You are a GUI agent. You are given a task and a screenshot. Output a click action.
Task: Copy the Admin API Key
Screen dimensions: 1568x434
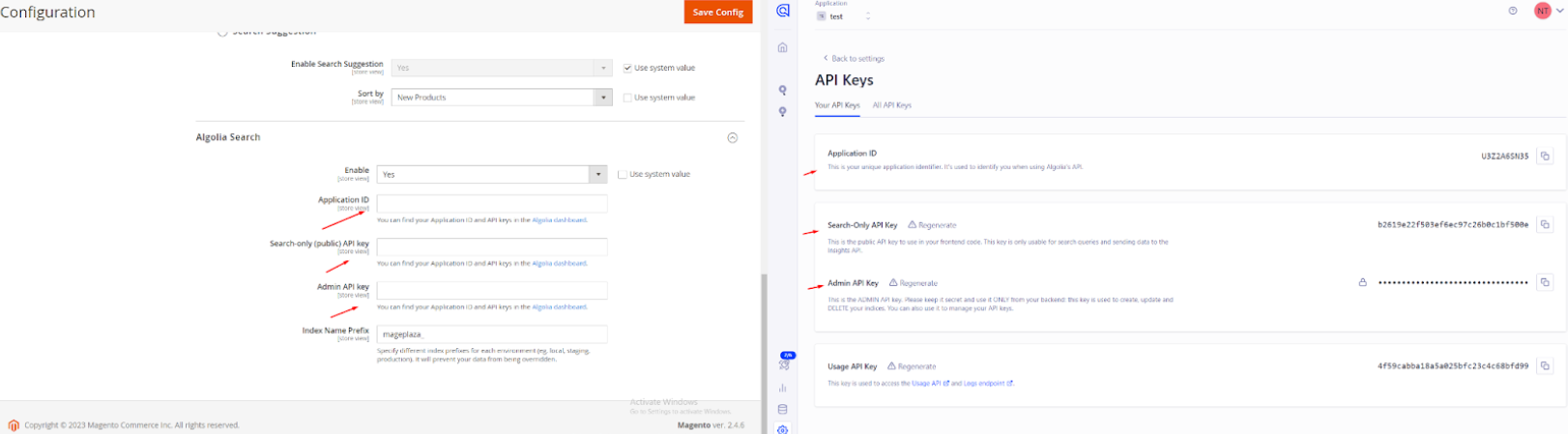point(1545,282)
